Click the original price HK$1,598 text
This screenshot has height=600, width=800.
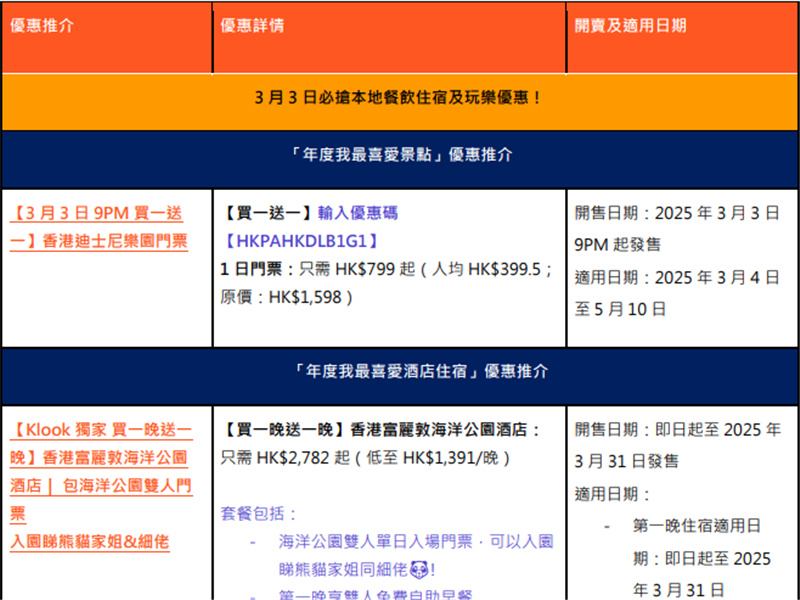tap(304, 297)
